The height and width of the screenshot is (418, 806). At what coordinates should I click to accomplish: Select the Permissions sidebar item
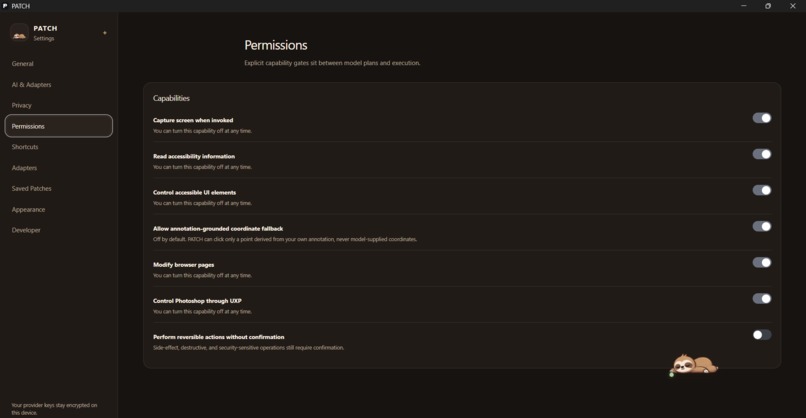tap(59, 126)
